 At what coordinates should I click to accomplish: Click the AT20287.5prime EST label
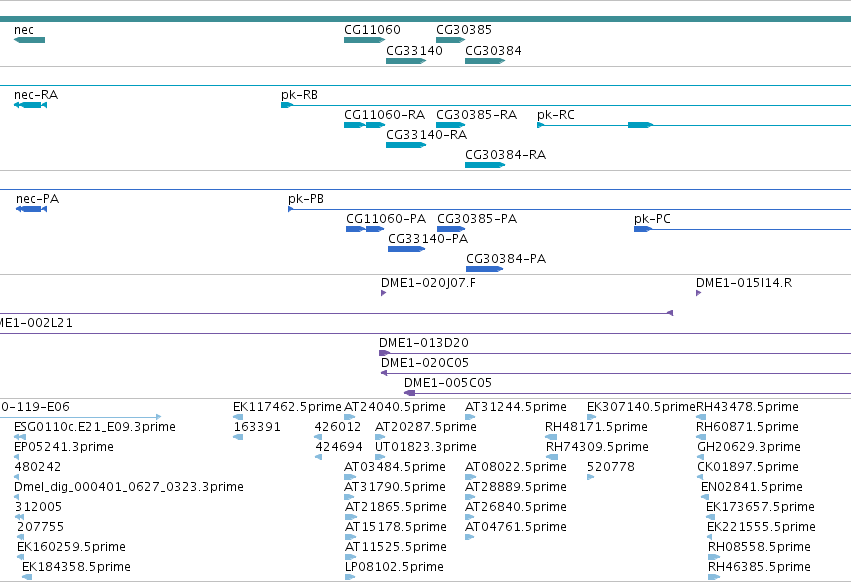point(426,427)
